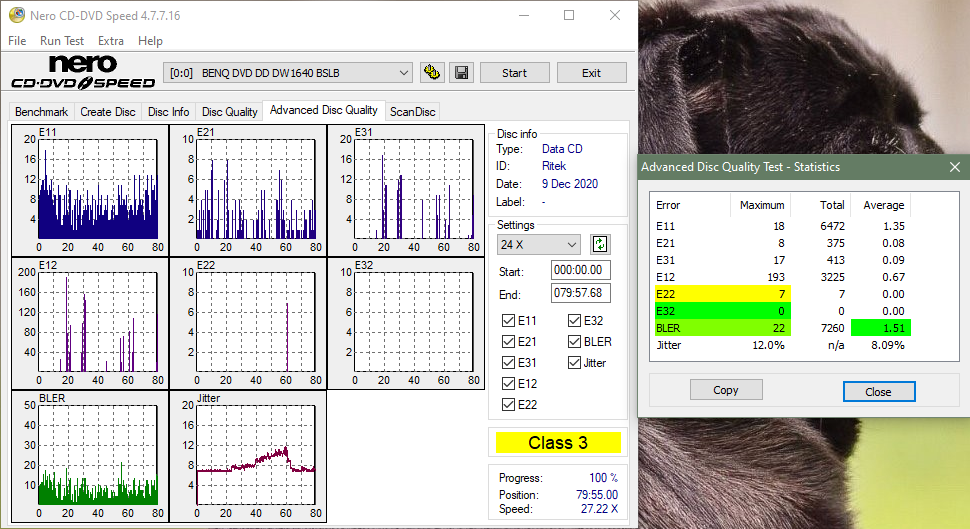Click the Average column header
The height and width of the screenshot is (529, 970).
[x=883, y=205]
